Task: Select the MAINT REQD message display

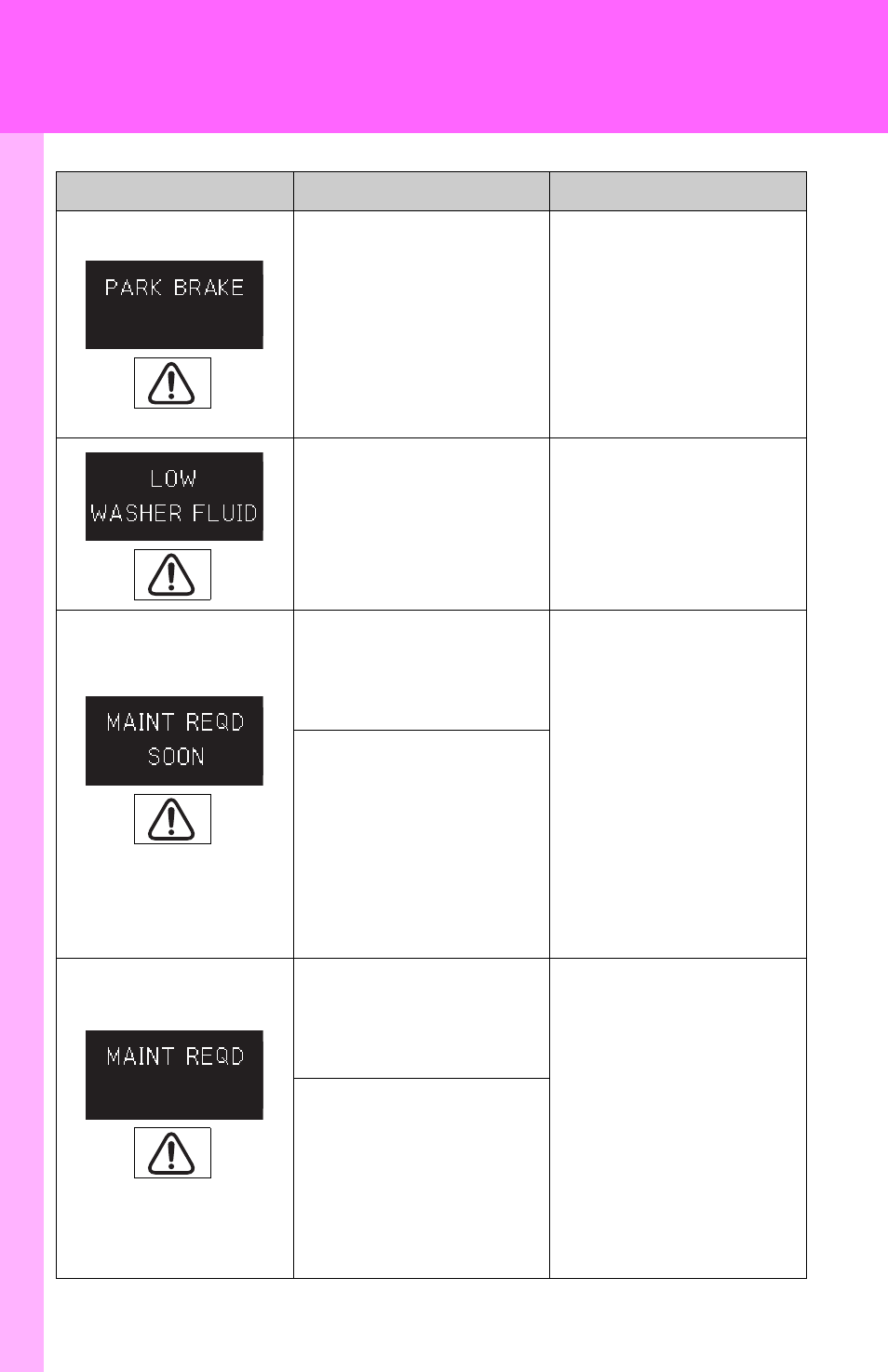Action: point(174,1075)
